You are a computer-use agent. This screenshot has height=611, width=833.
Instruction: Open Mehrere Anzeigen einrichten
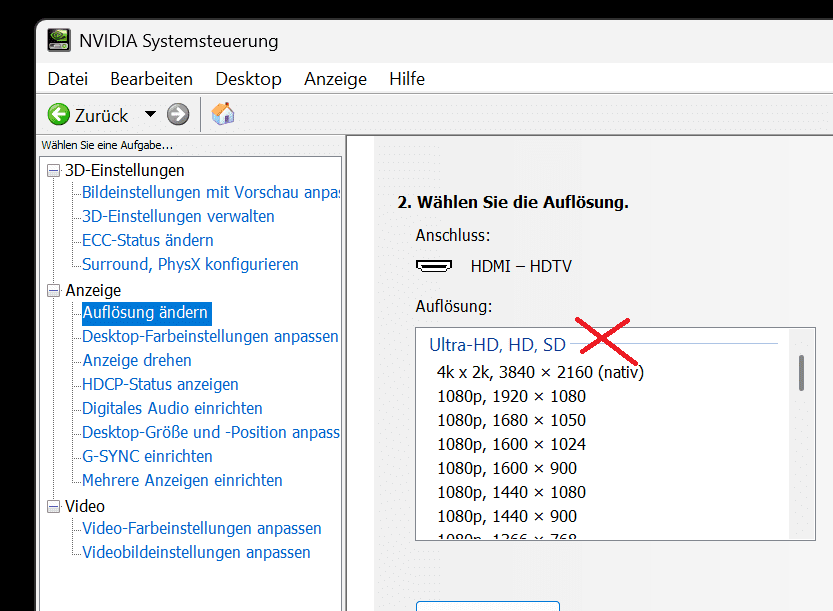(x=182, y=480)
